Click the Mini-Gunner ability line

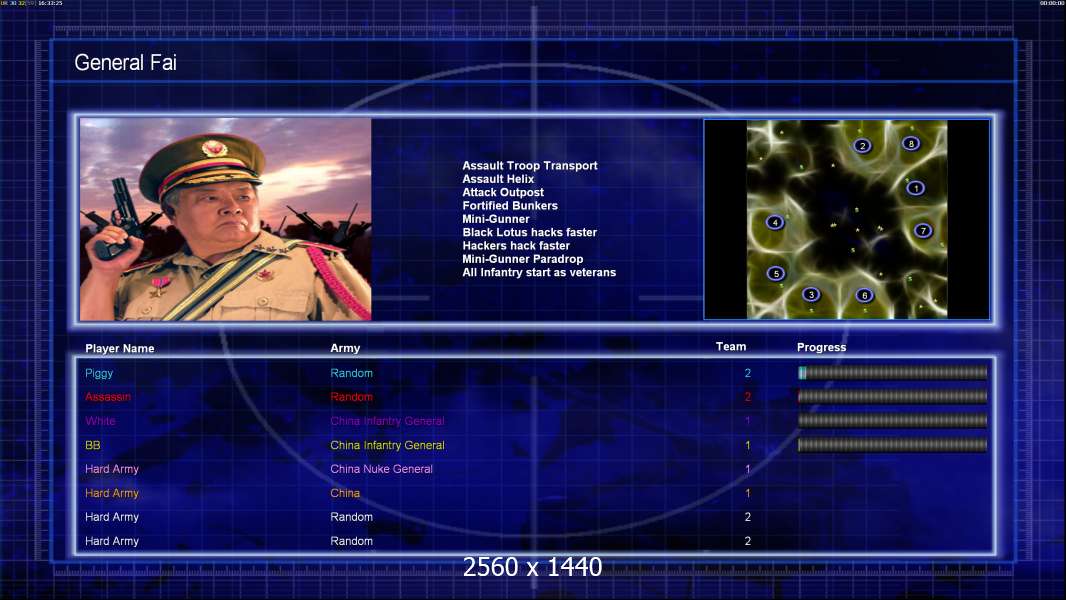496,219
